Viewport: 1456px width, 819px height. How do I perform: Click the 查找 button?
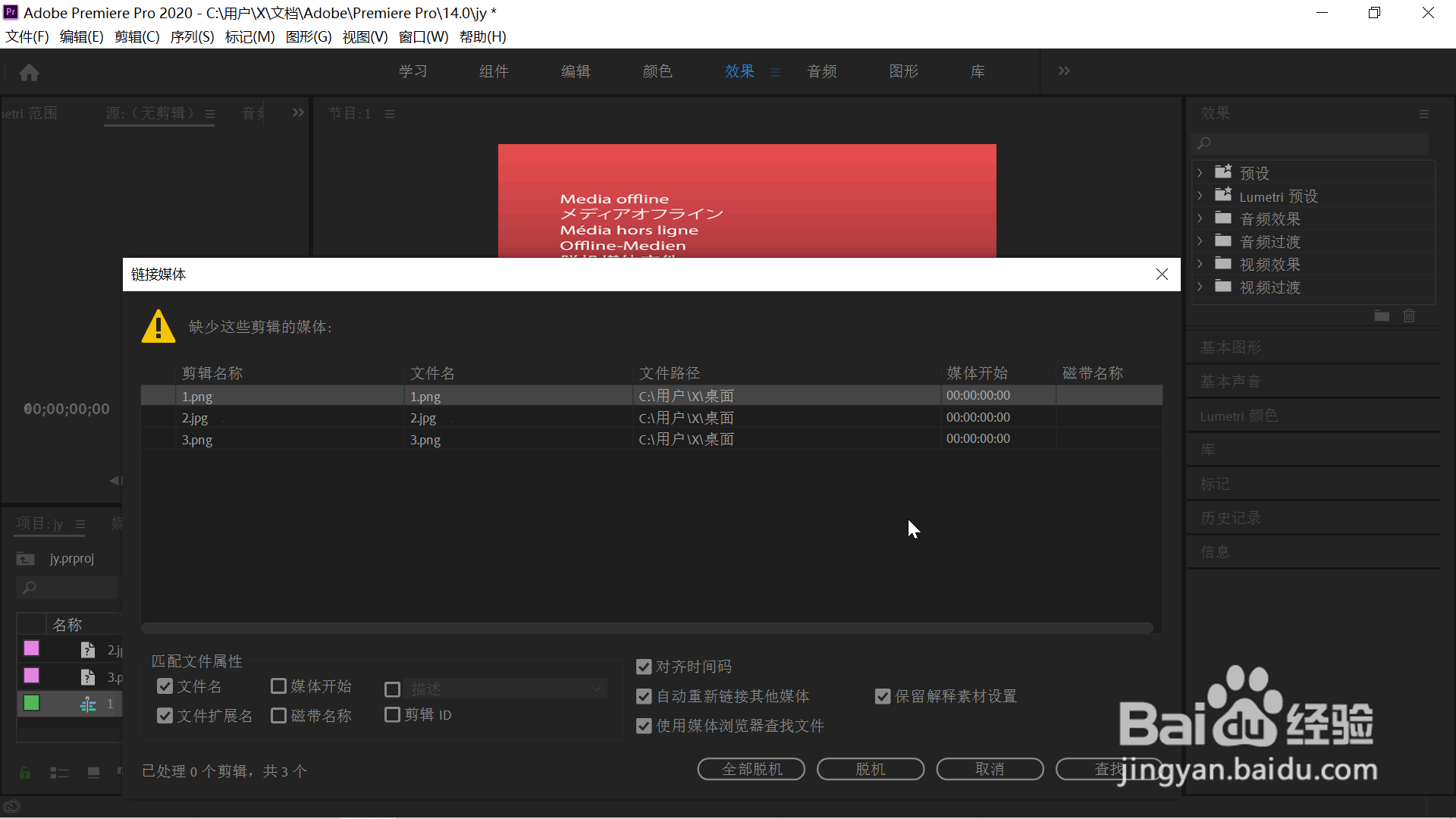point(1109,769)
